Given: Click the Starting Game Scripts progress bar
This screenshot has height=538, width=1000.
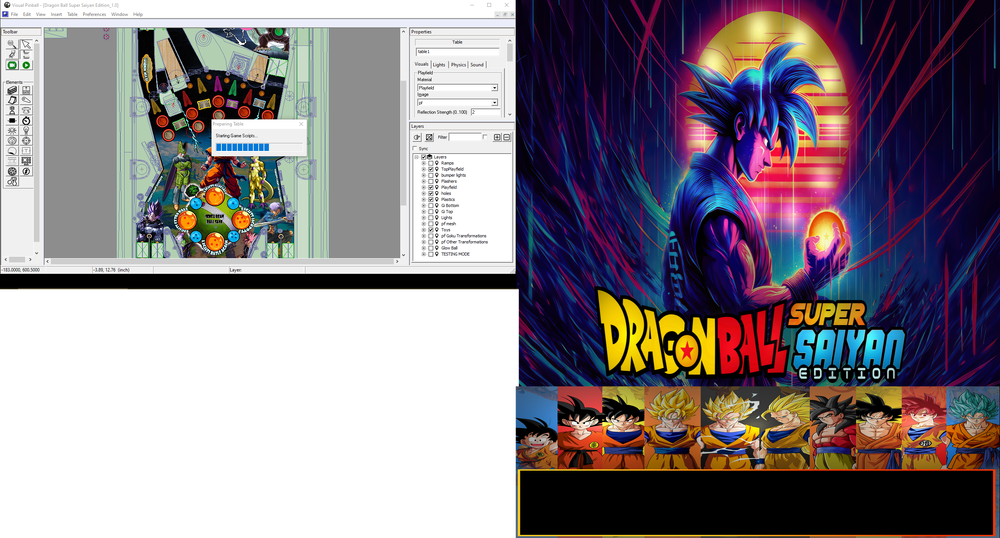Looking at the screenshot, I should point(258,147).
